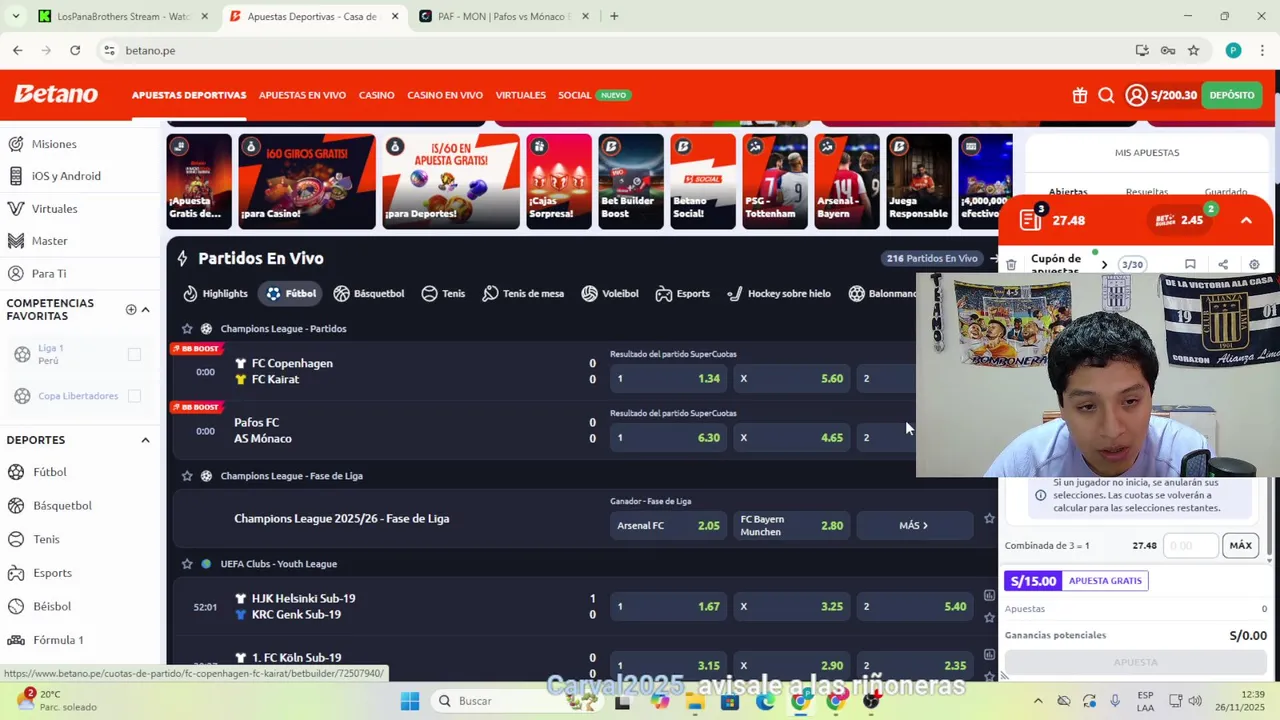The image size is (1280, 720).
Task: Select the Básquetbol live filter tab
Action: click(369, 294)
